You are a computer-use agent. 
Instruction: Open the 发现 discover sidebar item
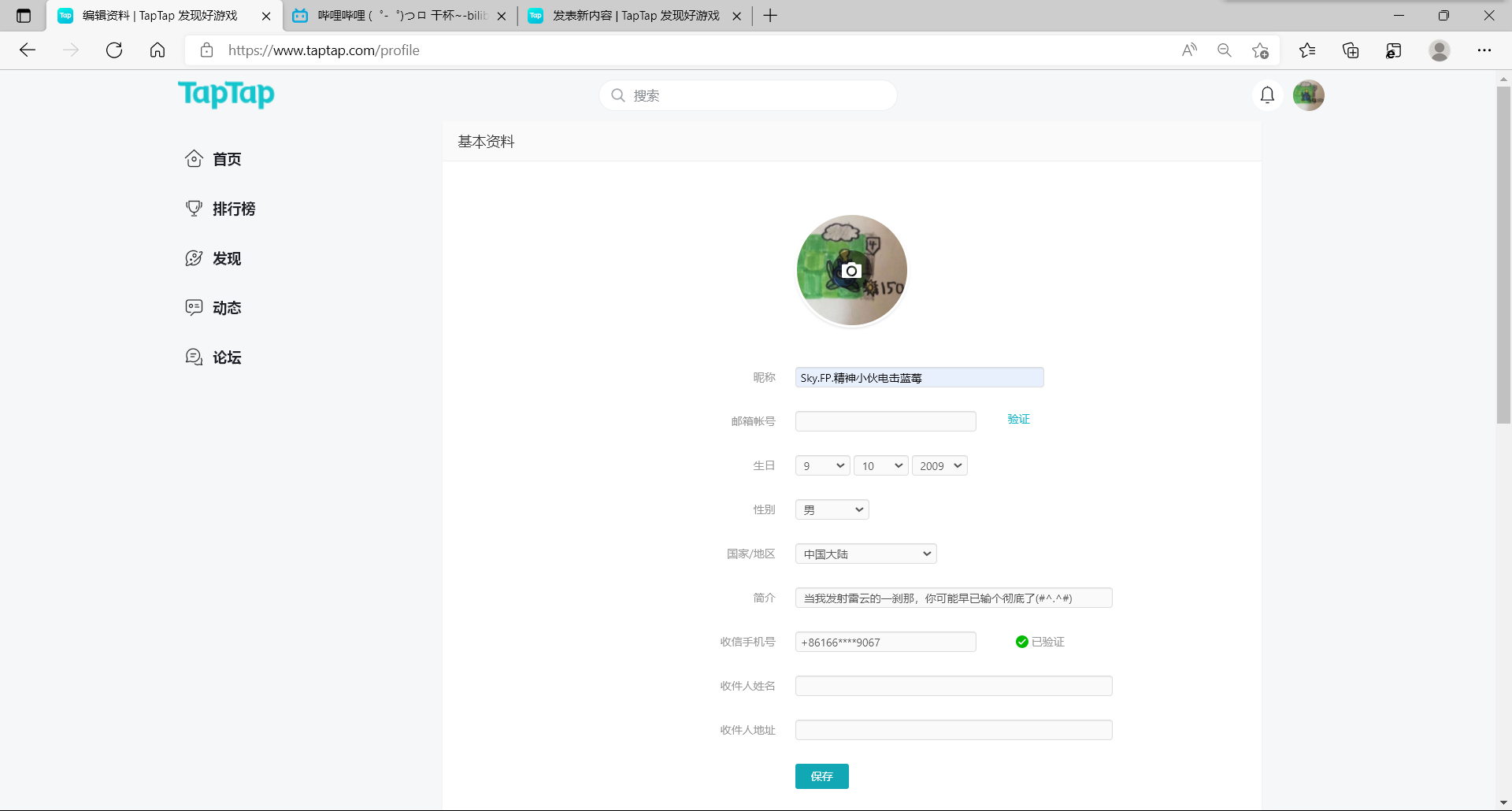click(x=213, y=258)
